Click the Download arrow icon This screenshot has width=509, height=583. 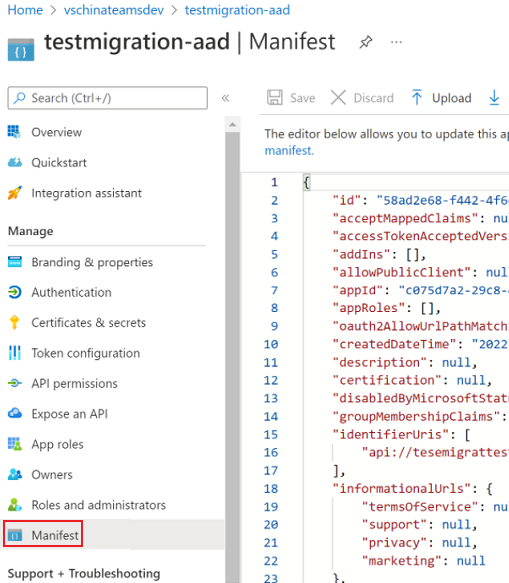[494, 97]
